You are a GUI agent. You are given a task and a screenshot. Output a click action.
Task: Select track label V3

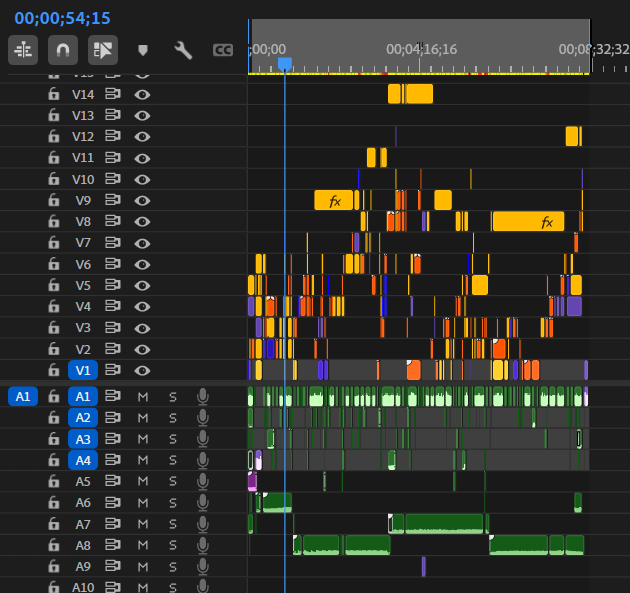[x=83, y=328]
